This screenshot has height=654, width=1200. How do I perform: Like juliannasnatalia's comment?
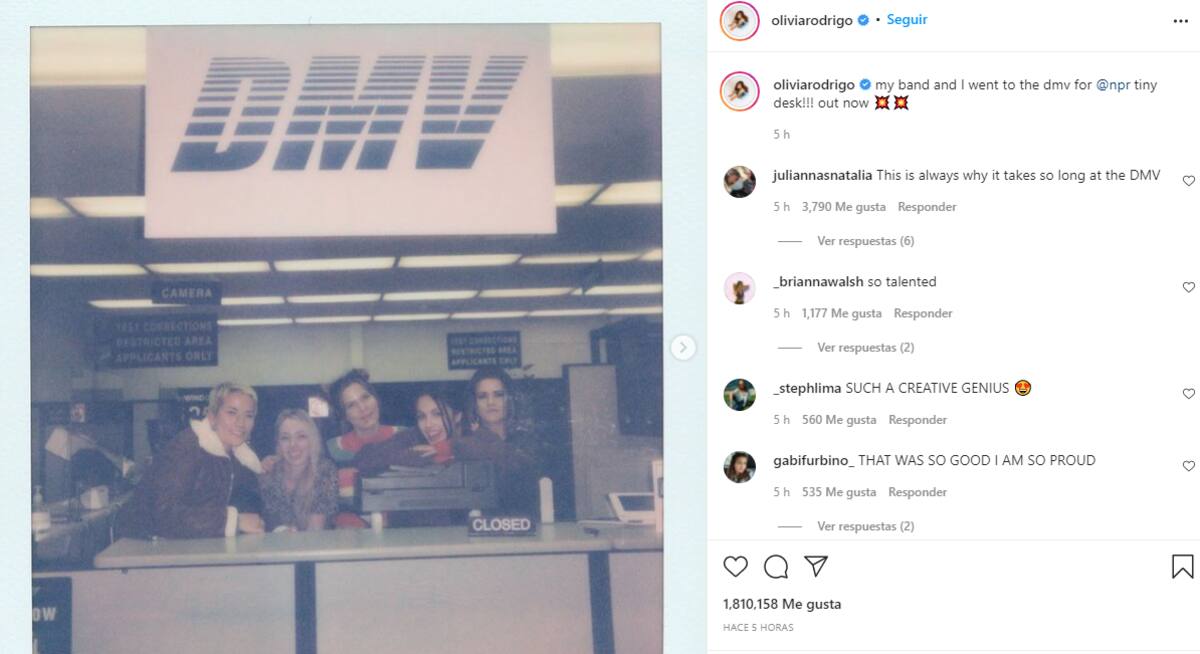pos(1189,181)
